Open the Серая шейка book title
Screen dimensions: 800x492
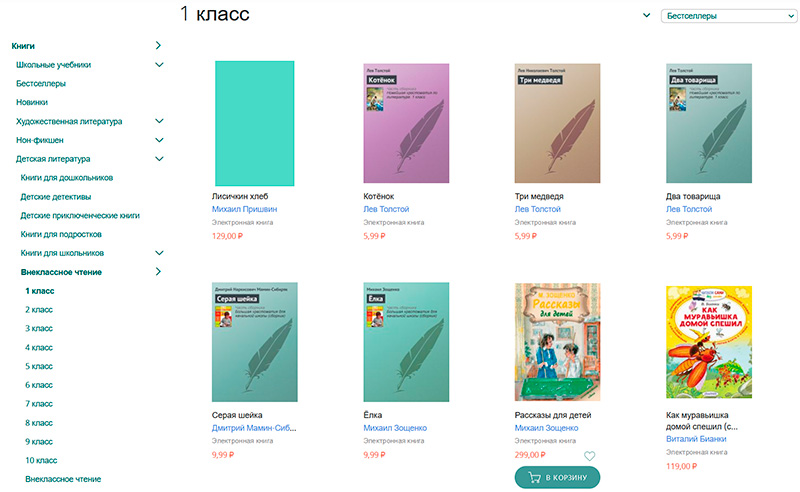[x=238, y=414]
